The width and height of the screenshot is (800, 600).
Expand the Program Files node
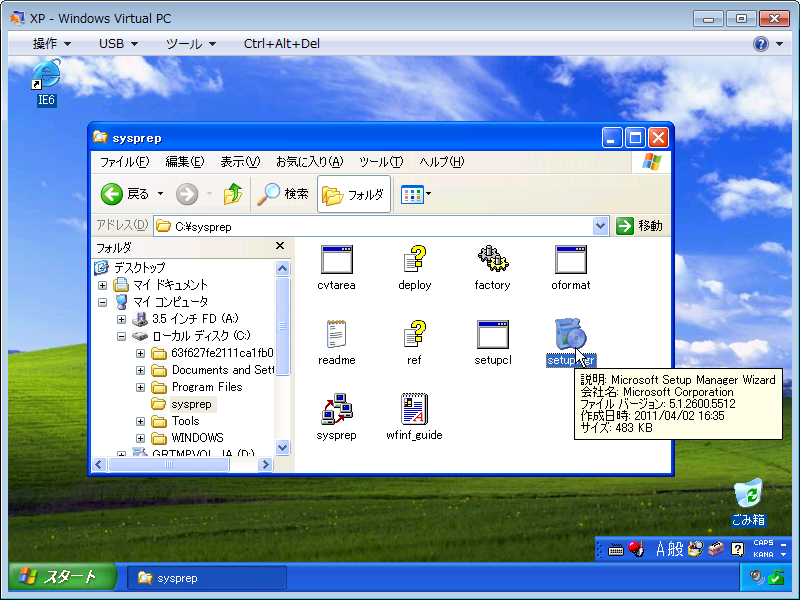140,387
